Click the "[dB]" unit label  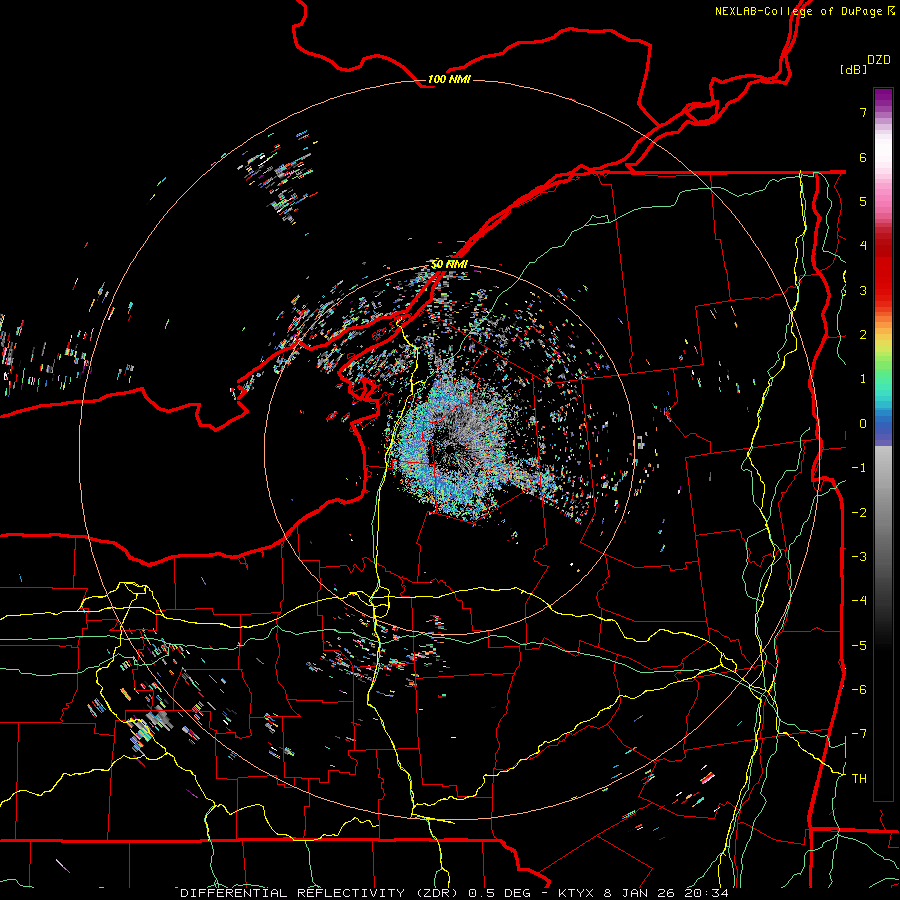[853, 69]
